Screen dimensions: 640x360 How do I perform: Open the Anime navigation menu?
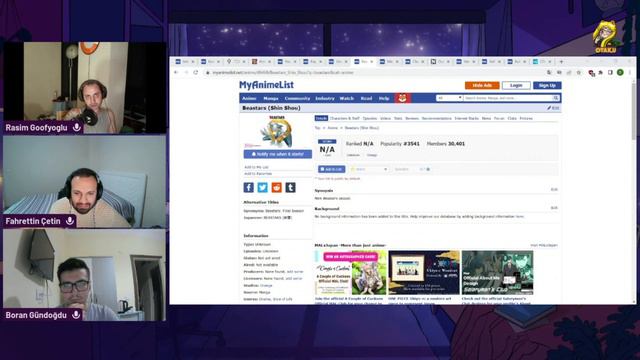click(249, 98)
